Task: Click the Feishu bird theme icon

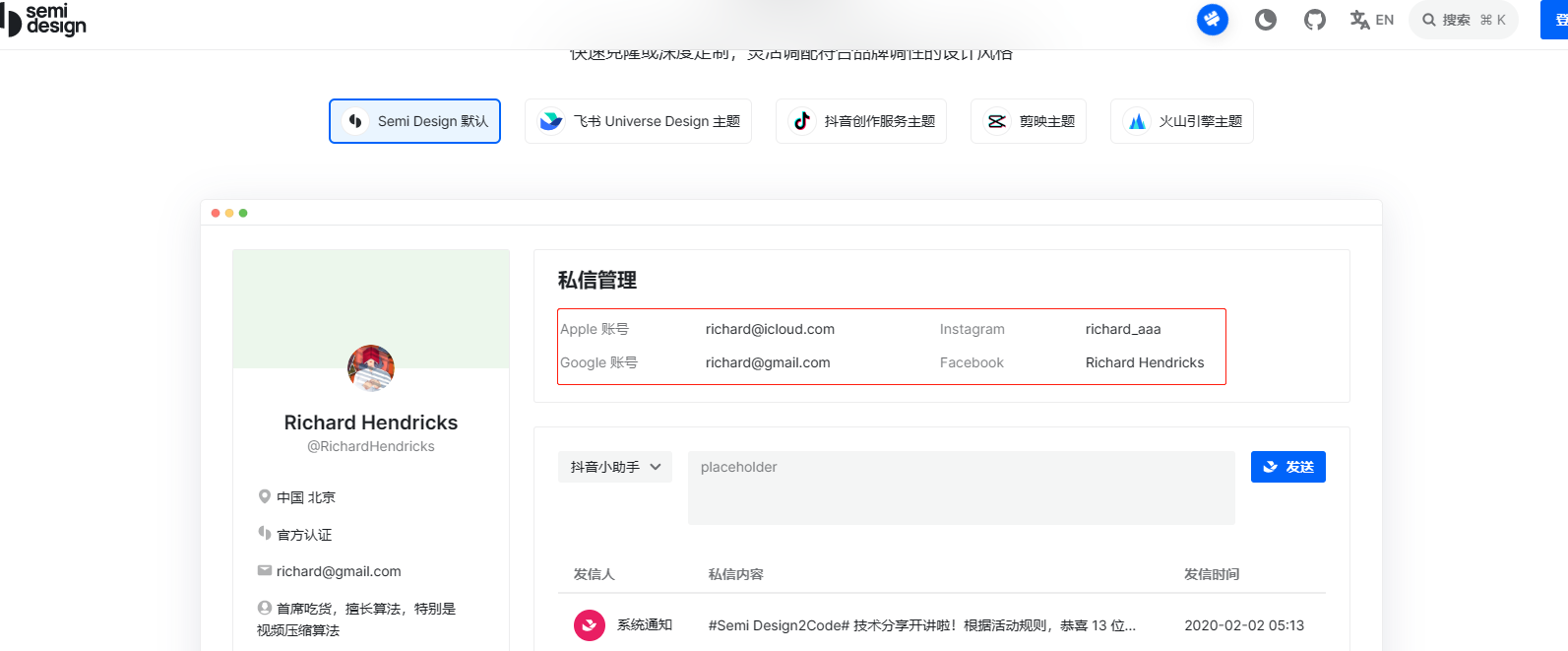Action: [x=551, y=121]
